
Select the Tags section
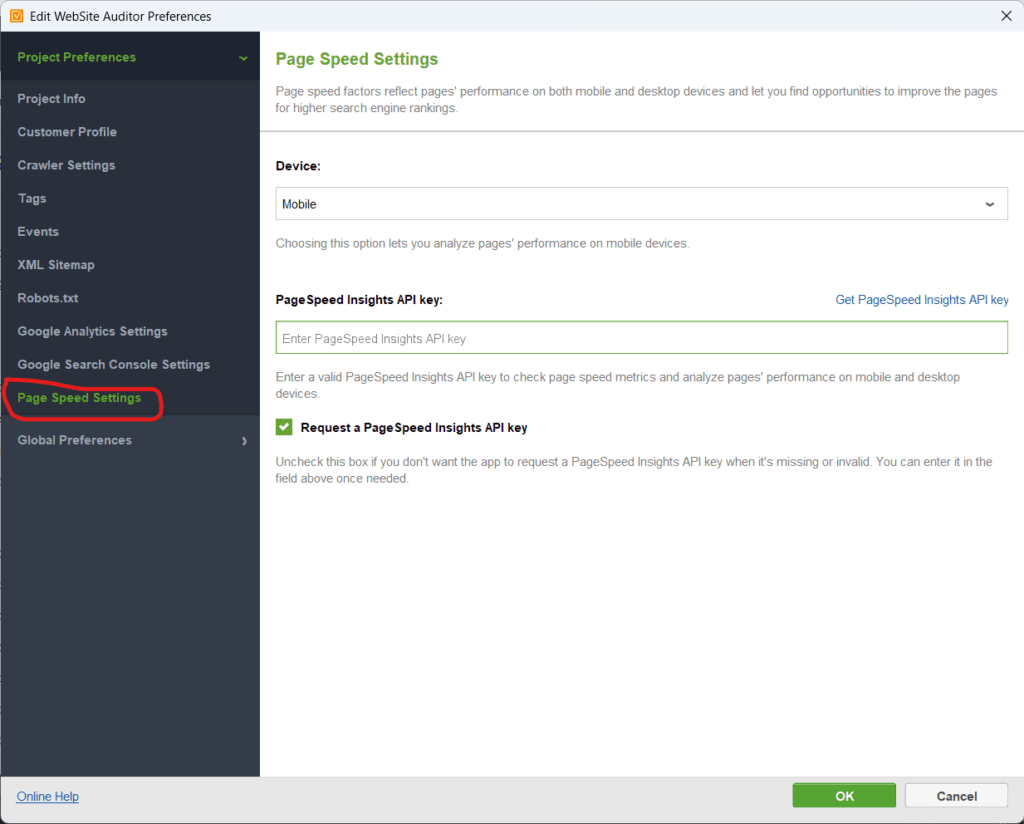(34, 198)
